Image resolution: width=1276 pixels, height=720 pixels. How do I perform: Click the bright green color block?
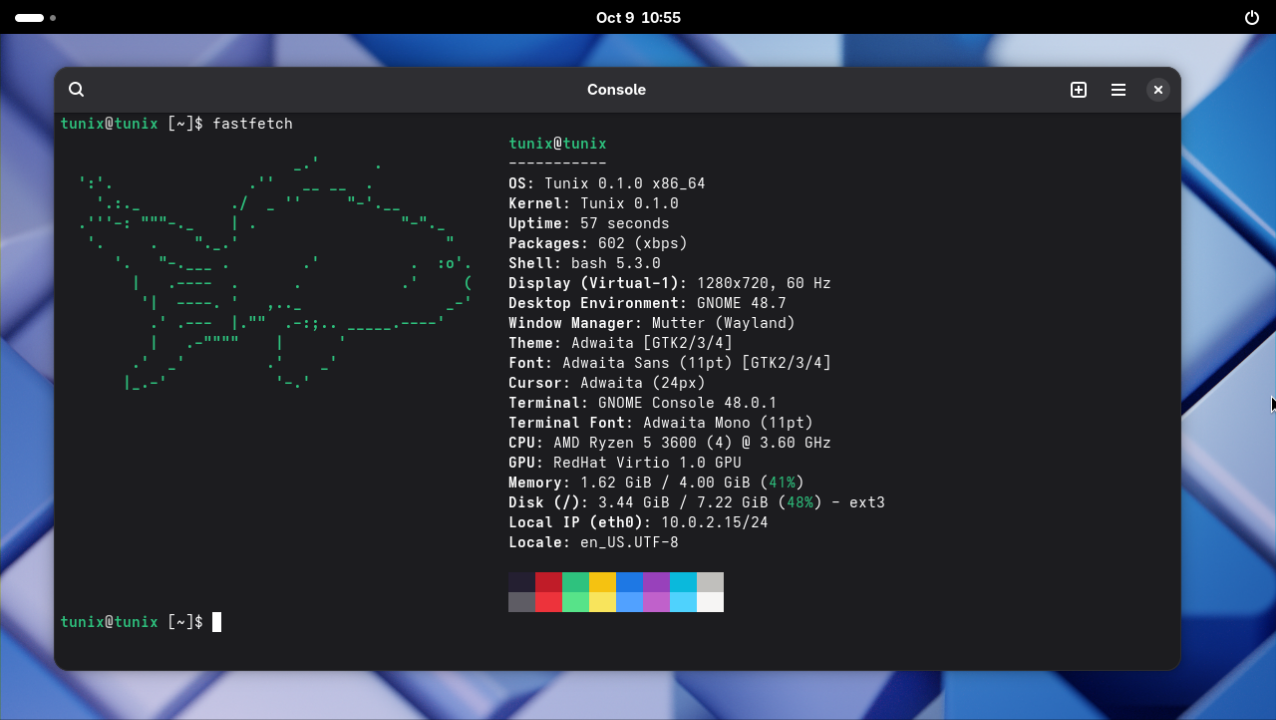(576, 602)
